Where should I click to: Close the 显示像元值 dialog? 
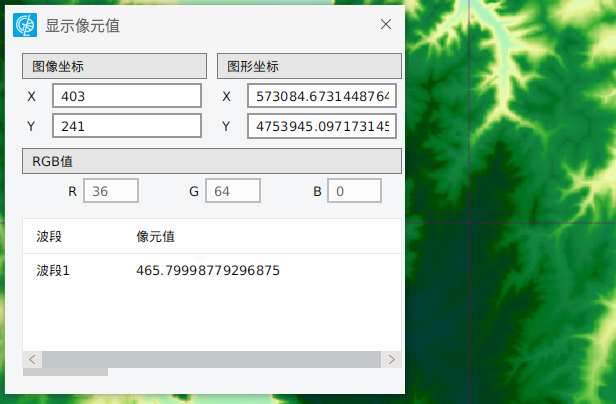pos(385,25)
